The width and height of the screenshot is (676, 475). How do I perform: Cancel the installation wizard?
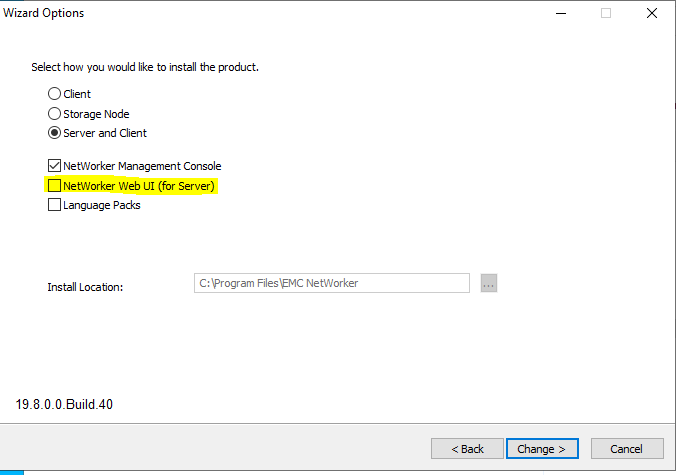point(627,449)
